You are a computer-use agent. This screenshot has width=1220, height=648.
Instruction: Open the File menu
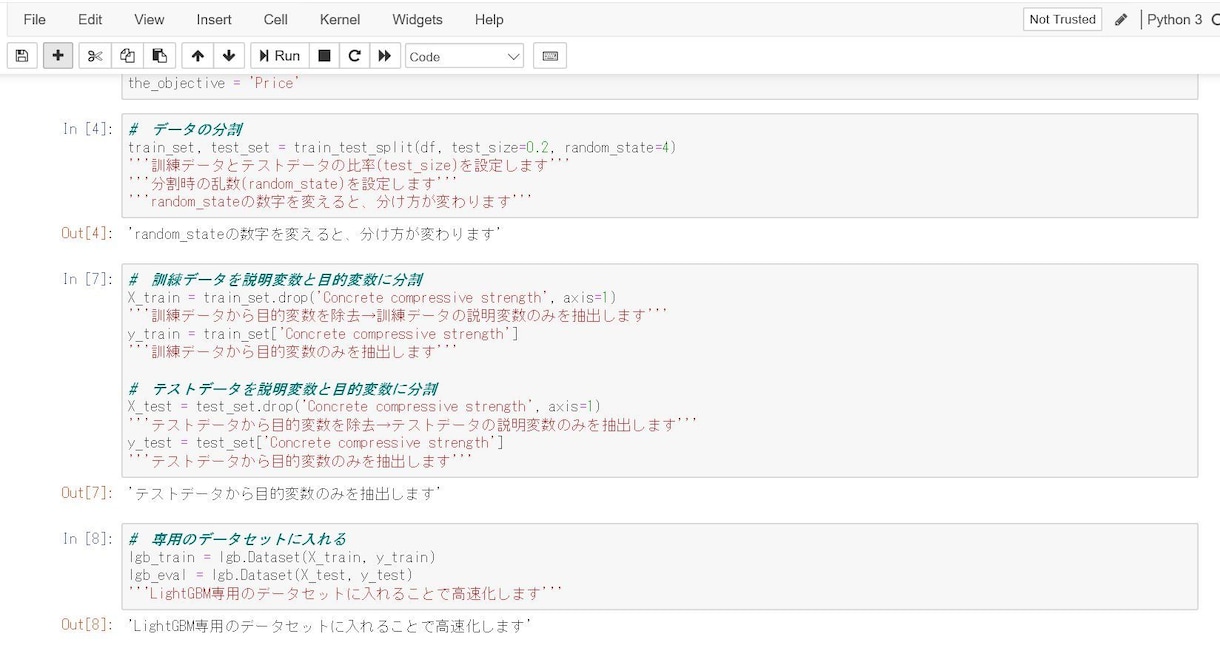pyautogui.click(x=34, y=19)
